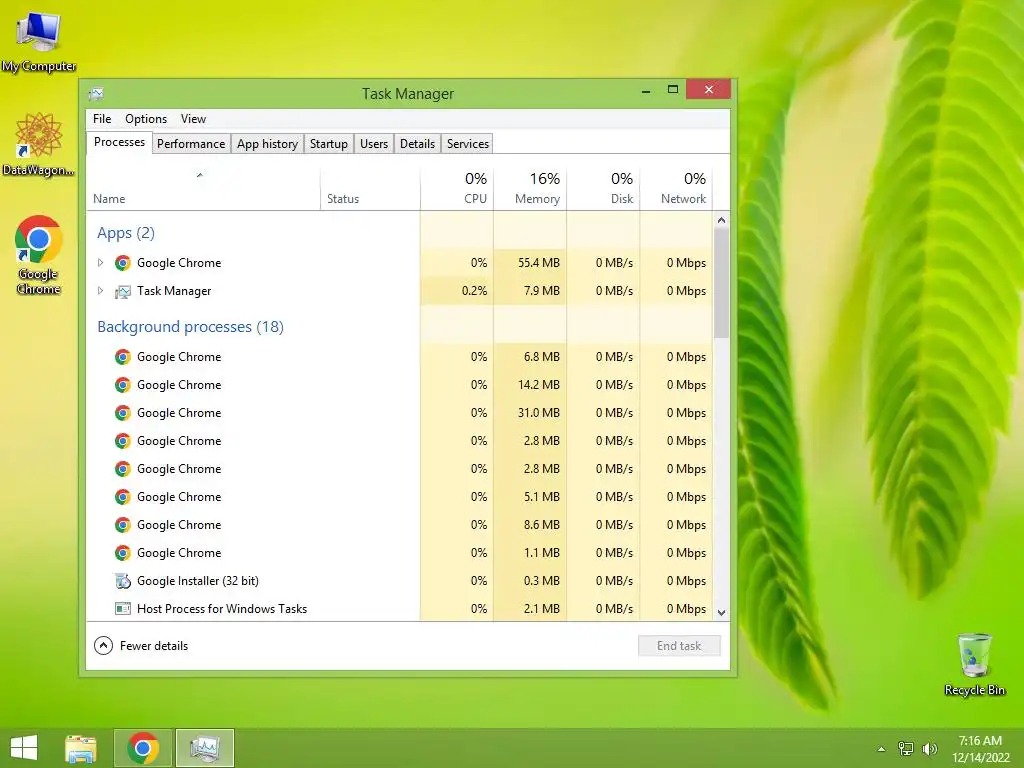
Task: Click Task Manager taskbar button
Action: point(205,748)
